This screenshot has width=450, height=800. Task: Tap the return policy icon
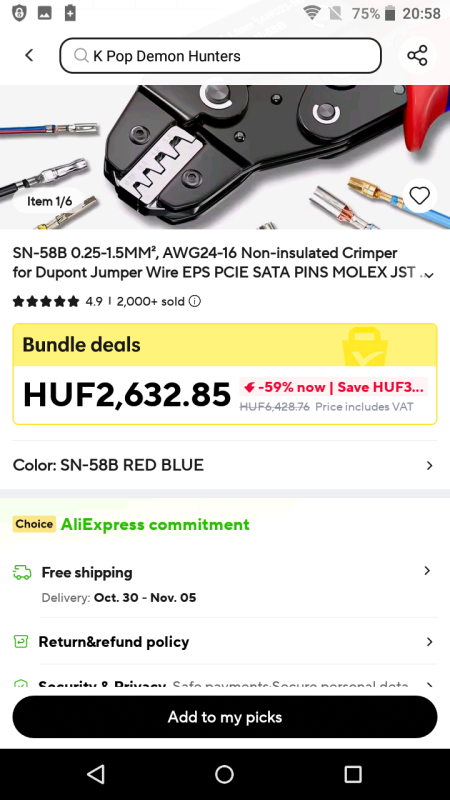click(x=20, y=641)
